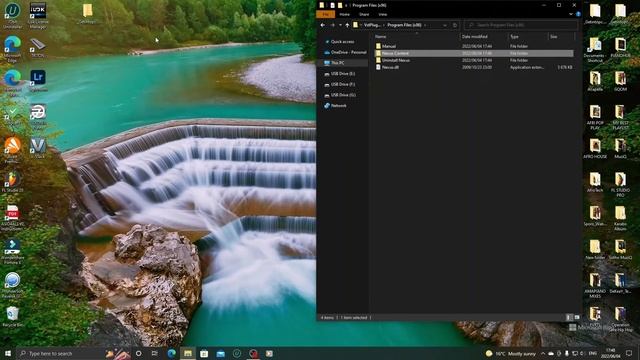Open Microsoft Store from taskbar

[204, 353]
